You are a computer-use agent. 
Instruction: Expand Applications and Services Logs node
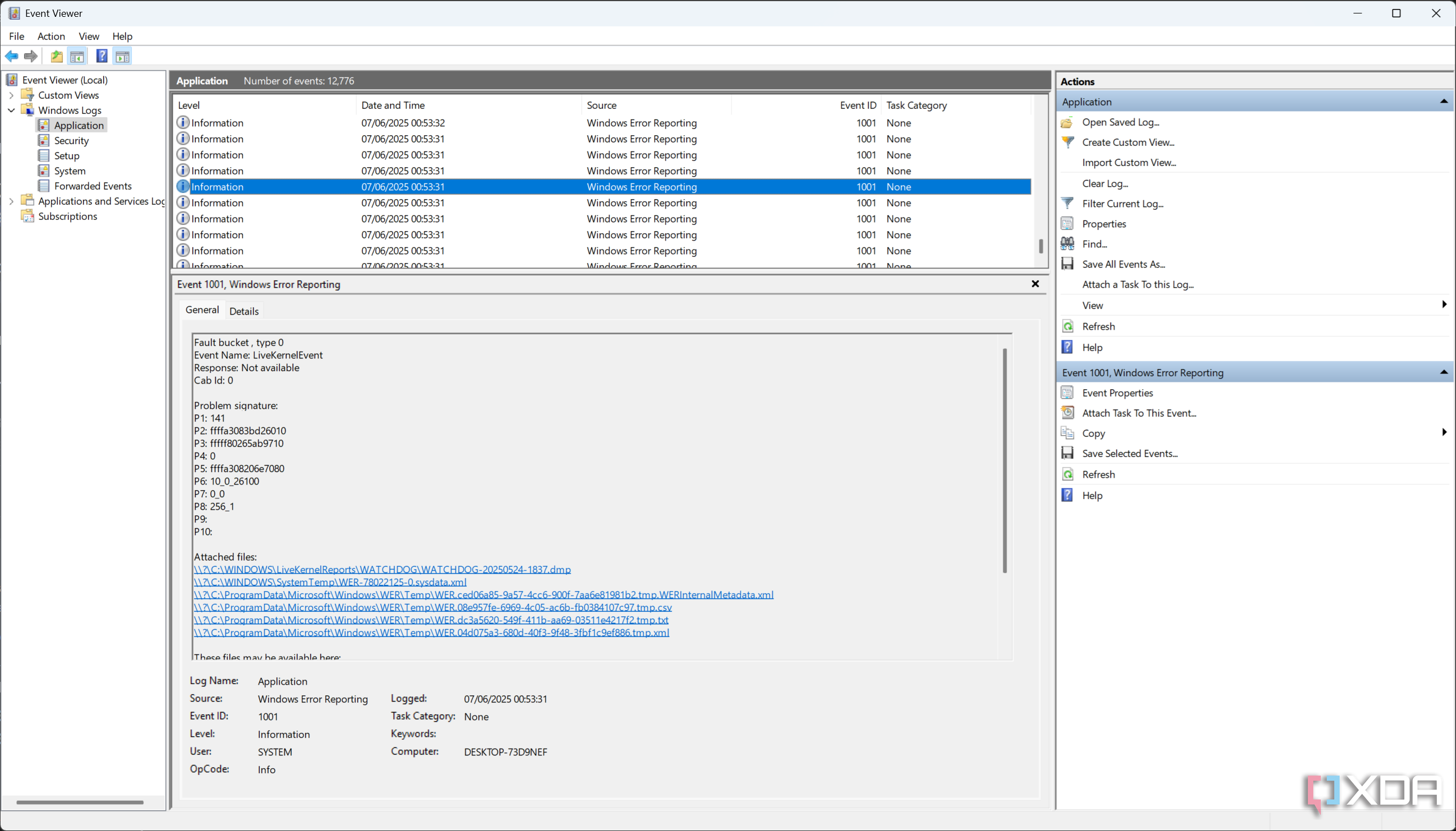pyautogui.click(x=11, y=201)
